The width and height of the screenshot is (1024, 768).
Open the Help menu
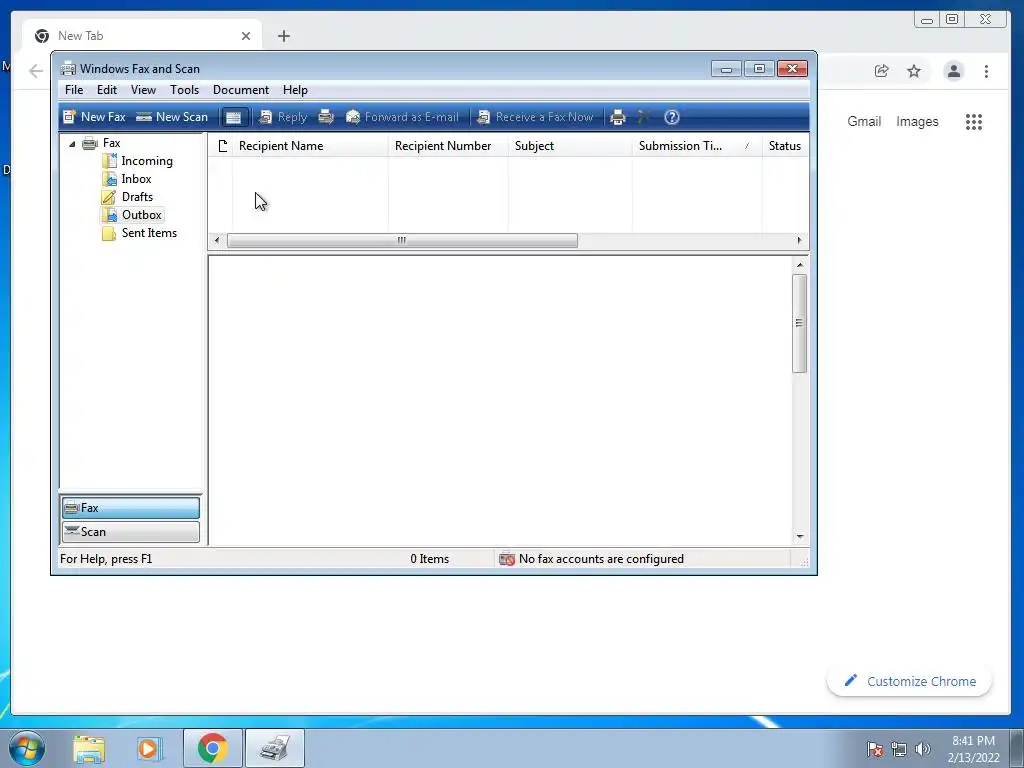(295, 89)
